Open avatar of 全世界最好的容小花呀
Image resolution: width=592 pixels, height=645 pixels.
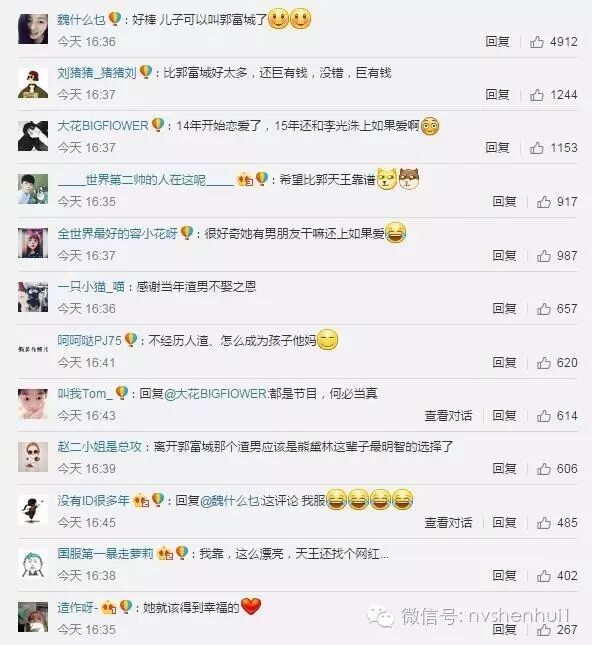pyautogui.click(x=33, y=243)
